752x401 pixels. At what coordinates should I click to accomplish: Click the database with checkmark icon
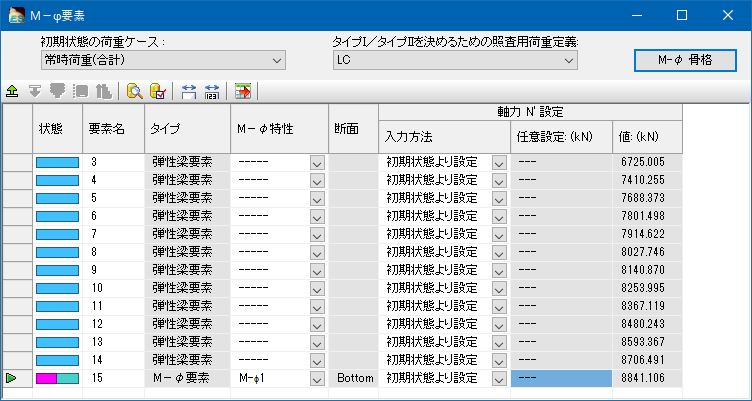coord(158,91)
